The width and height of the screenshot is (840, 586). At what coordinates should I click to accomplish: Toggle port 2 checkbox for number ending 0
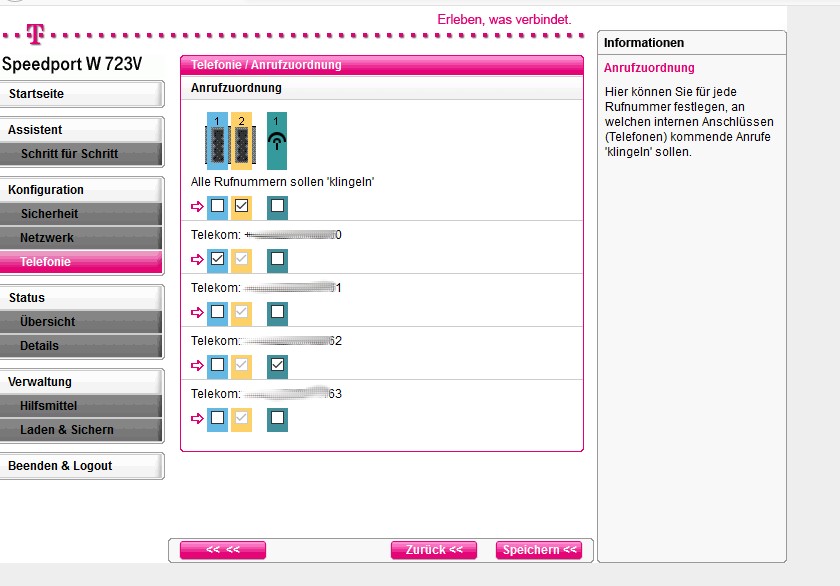[x=242, y=259]
